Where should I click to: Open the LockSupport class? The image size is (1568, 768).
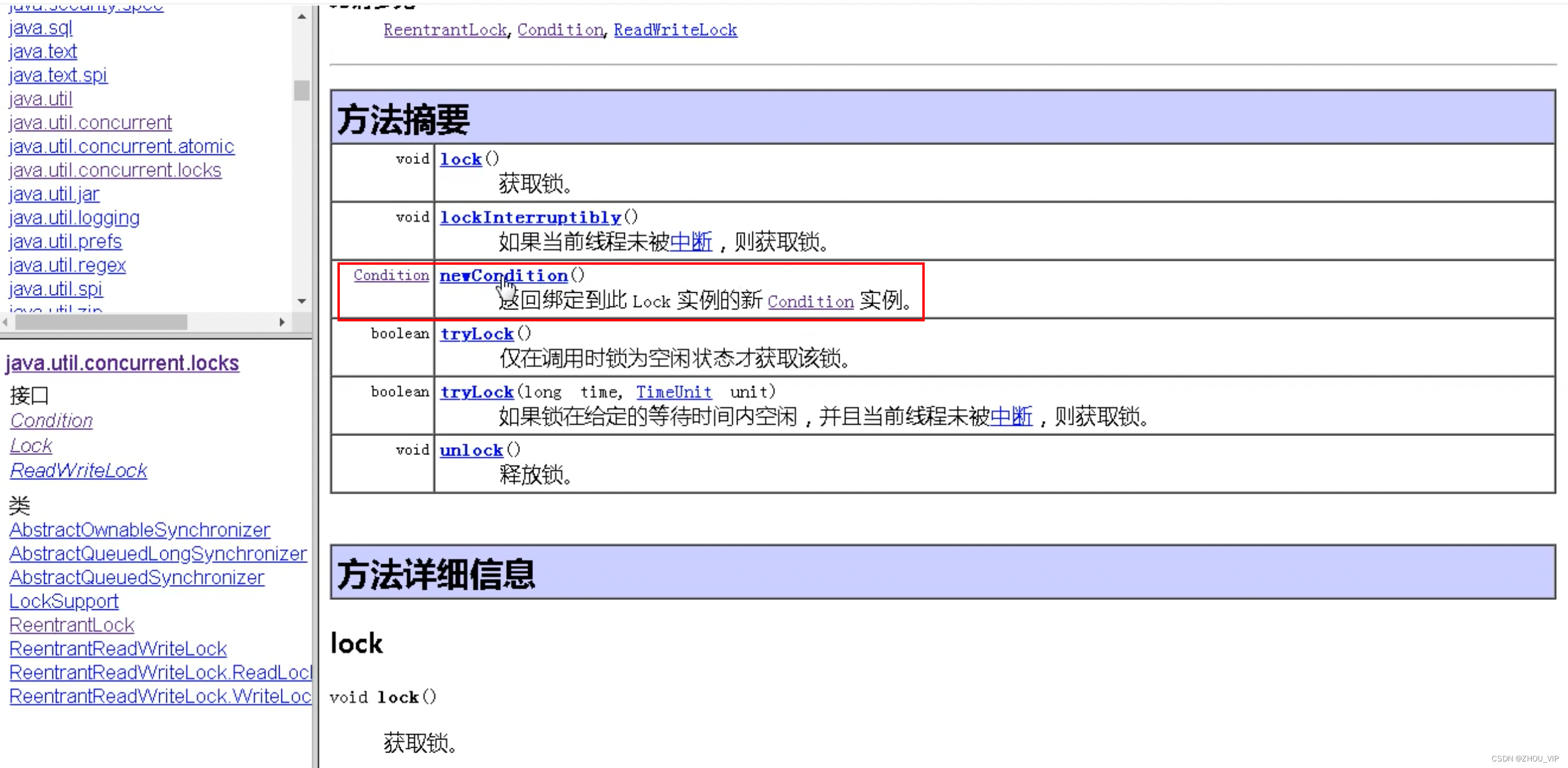click(64, 601)
